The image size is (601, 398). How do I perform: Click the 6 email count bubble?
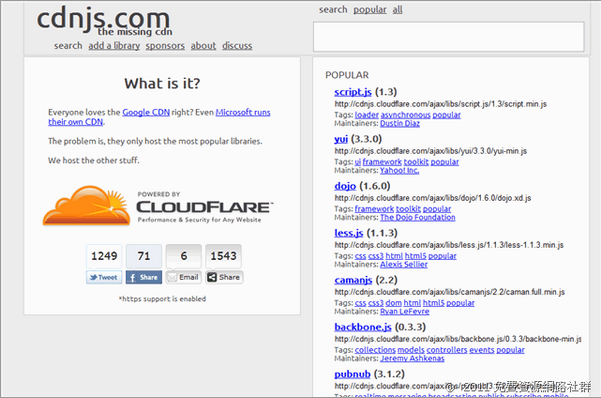coord(184,256)
